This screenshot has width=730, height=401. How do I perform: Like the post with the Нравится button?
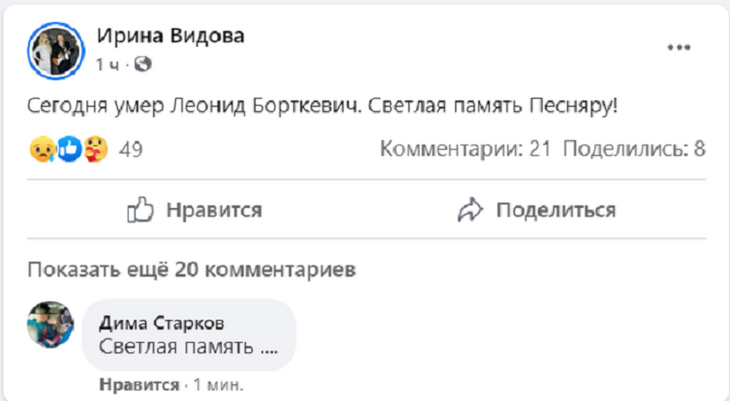195,210
